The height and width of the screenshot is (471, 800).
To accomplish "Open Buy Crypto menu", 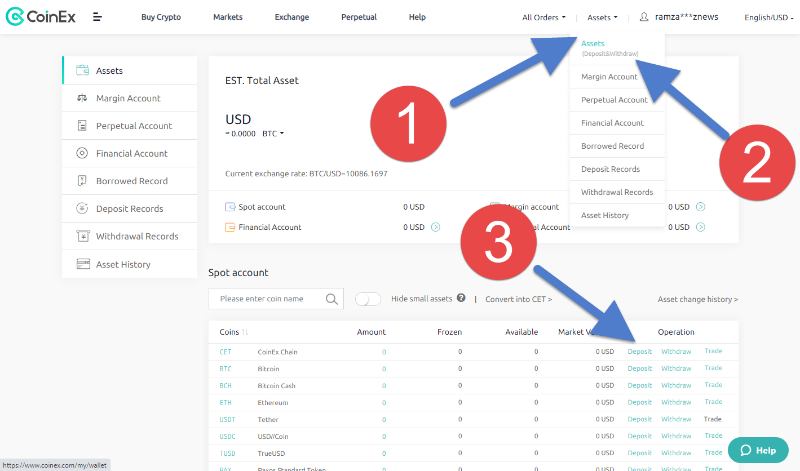I will (x=161, y=17).
